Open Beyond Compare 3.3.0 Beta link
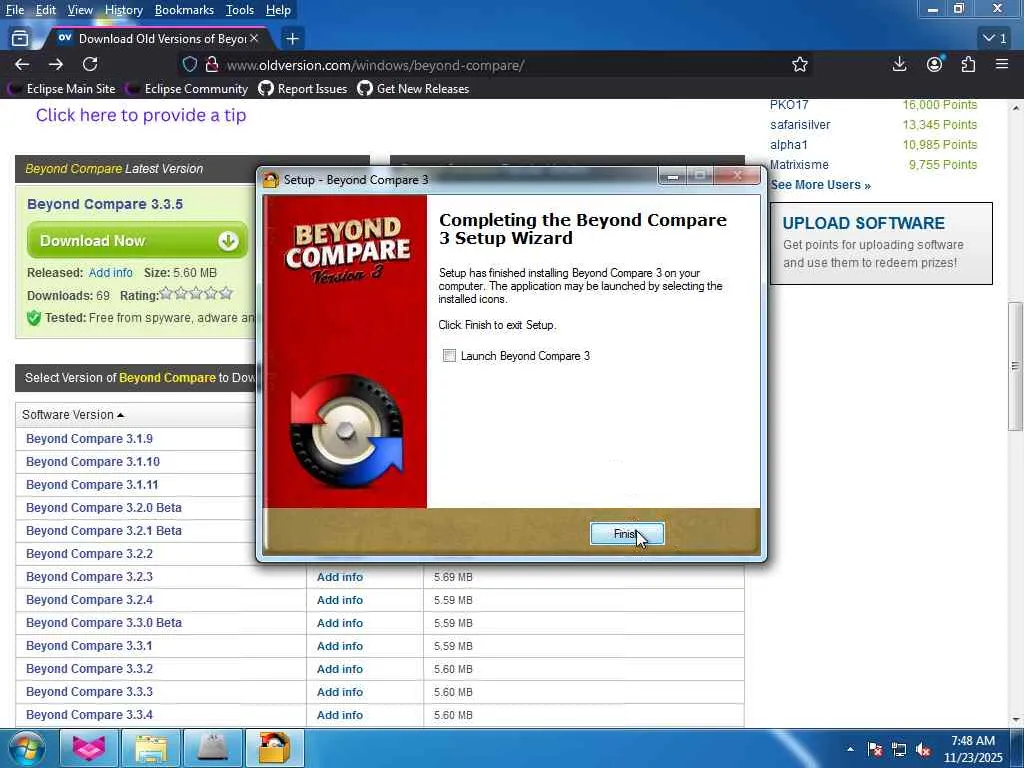 click(x=104, y=622)
